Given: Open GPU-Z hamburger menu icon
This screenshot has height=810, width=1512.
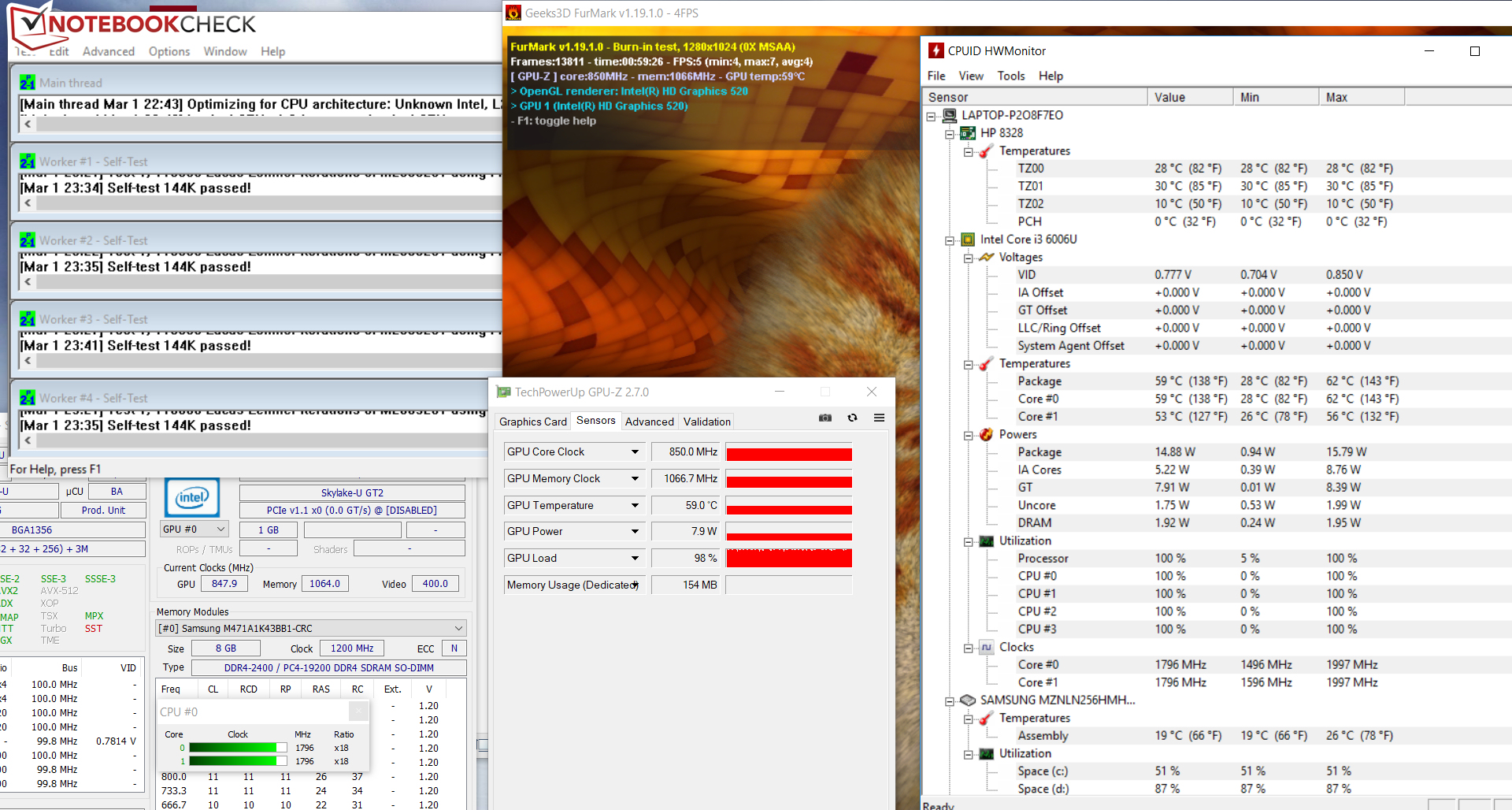Looking at the screenshot, I should click(x=879, y=418).
